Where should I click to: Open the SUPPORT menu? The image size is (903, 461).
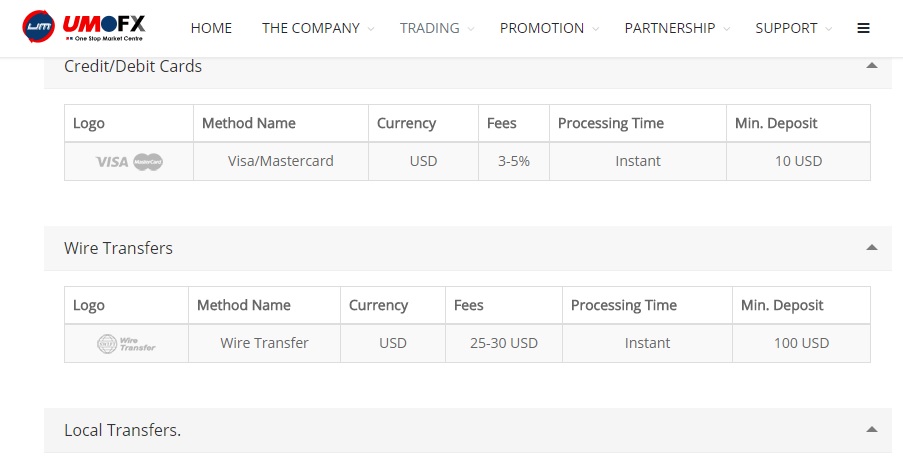[x=793, y=28]
